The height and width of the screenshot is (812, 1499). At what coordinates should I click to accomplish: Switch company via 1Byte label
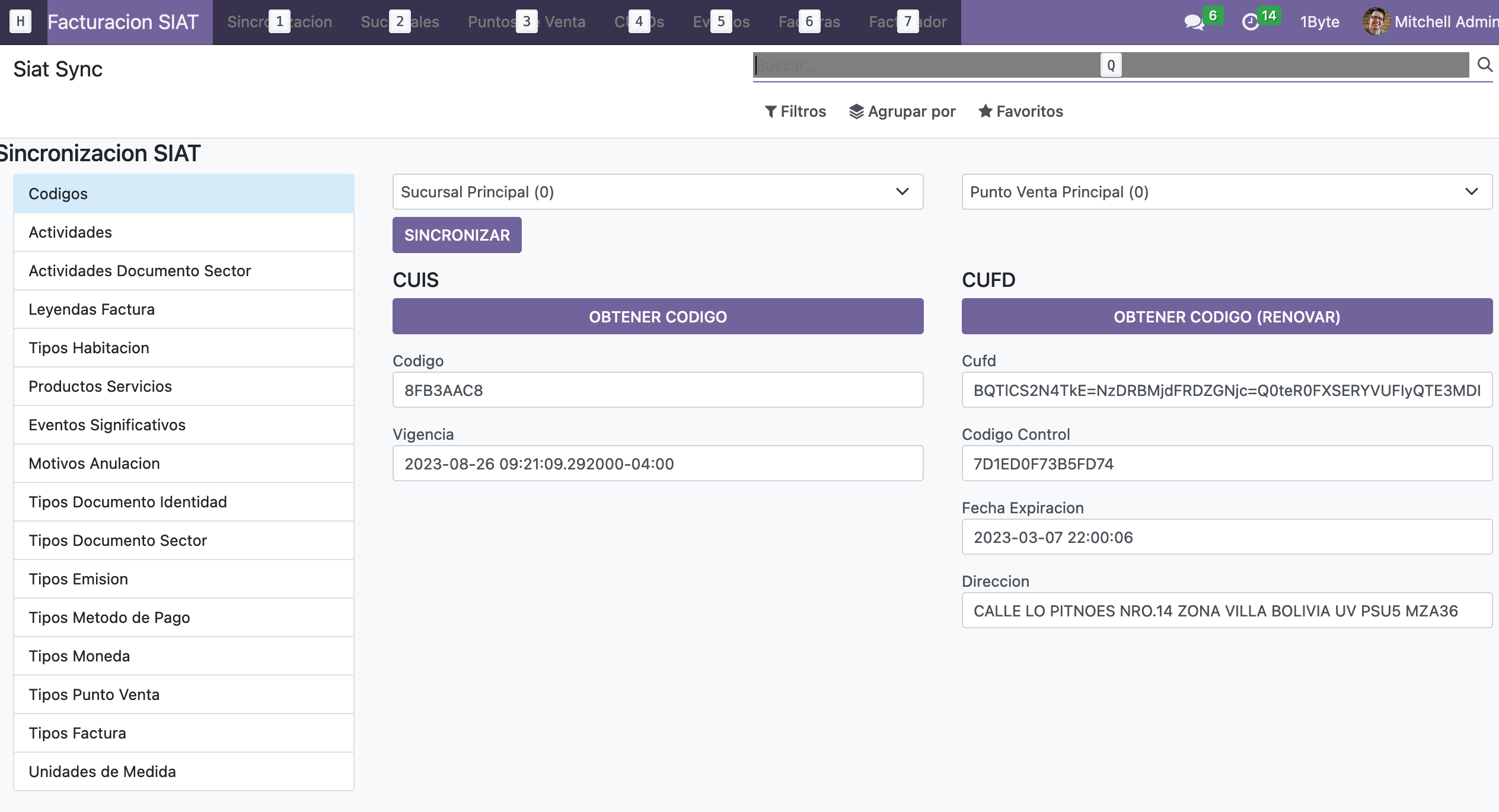tap(1319, 22)
